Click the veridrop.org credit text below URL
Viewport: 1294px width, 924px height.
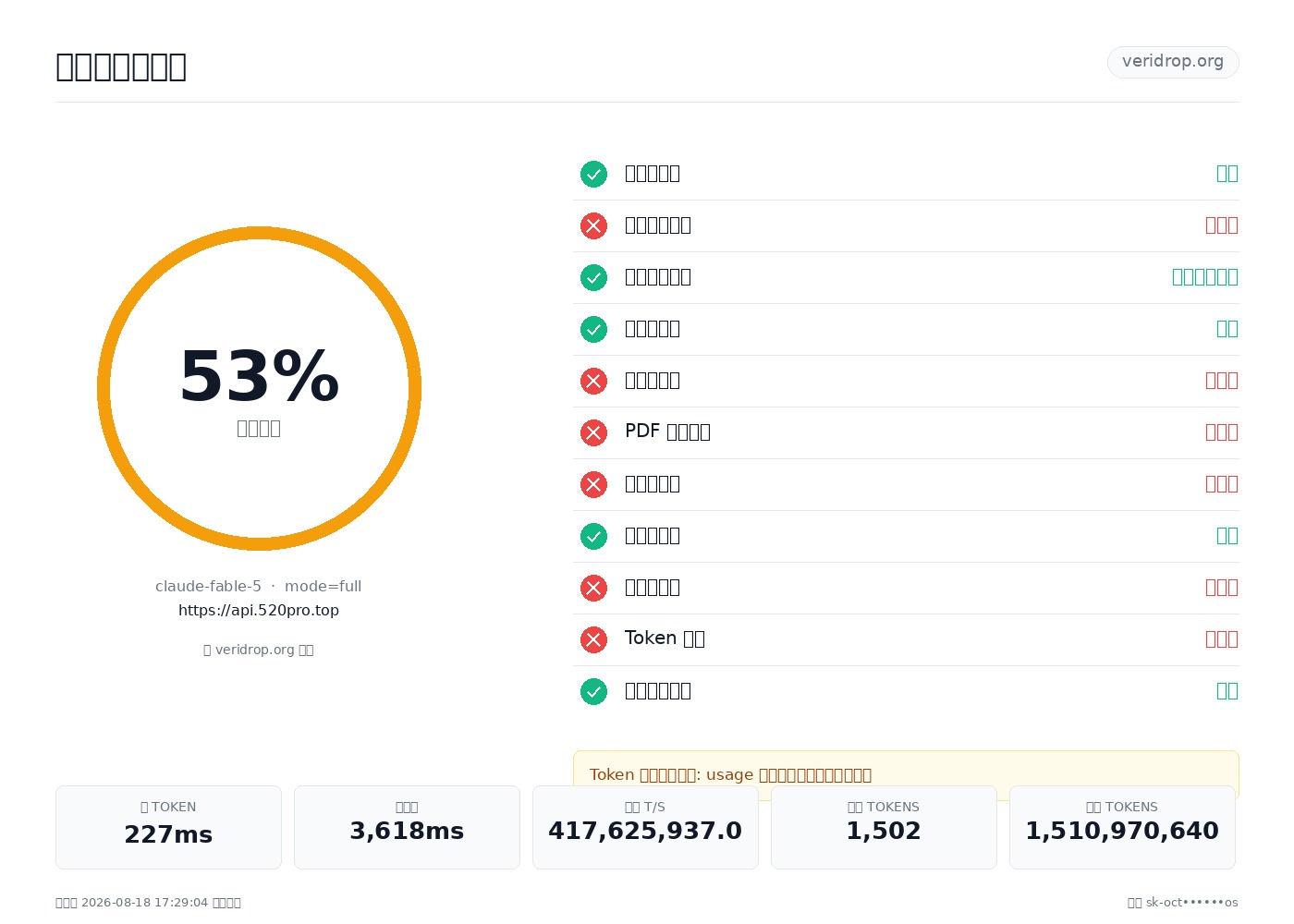click(259, 650)
